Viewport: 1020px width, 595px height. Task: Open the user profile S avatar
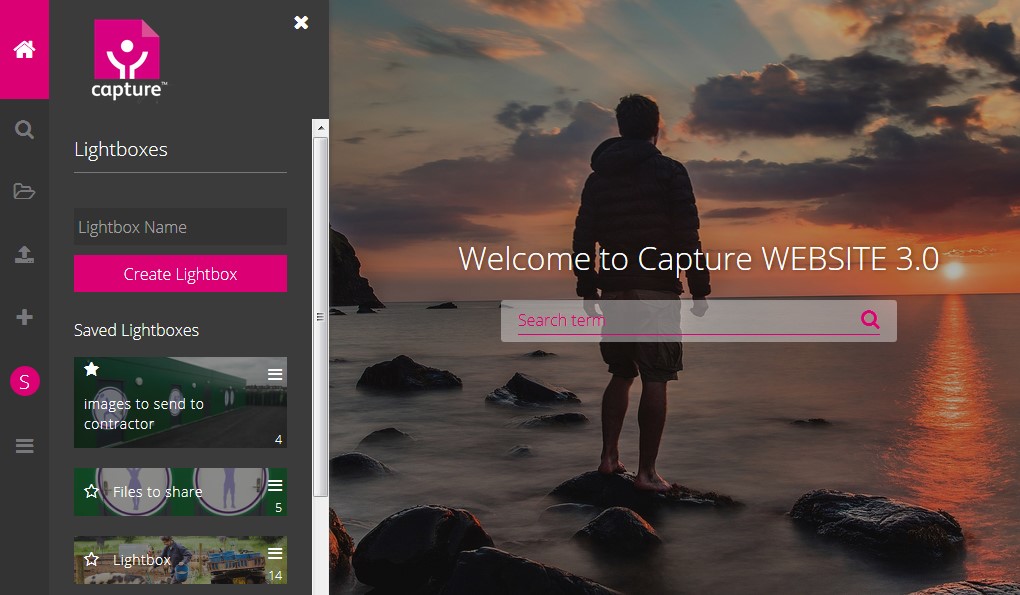coord(24,381)
